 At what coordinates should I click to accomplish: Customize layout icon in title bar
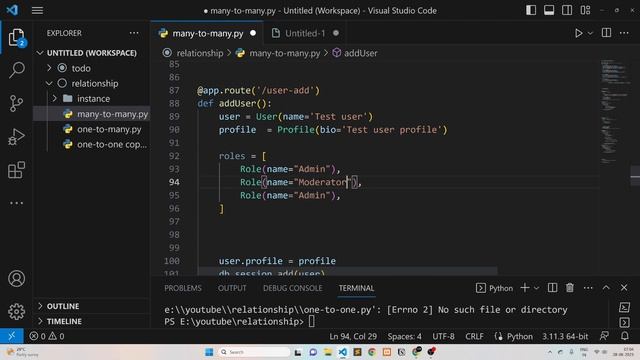point(585,10)
